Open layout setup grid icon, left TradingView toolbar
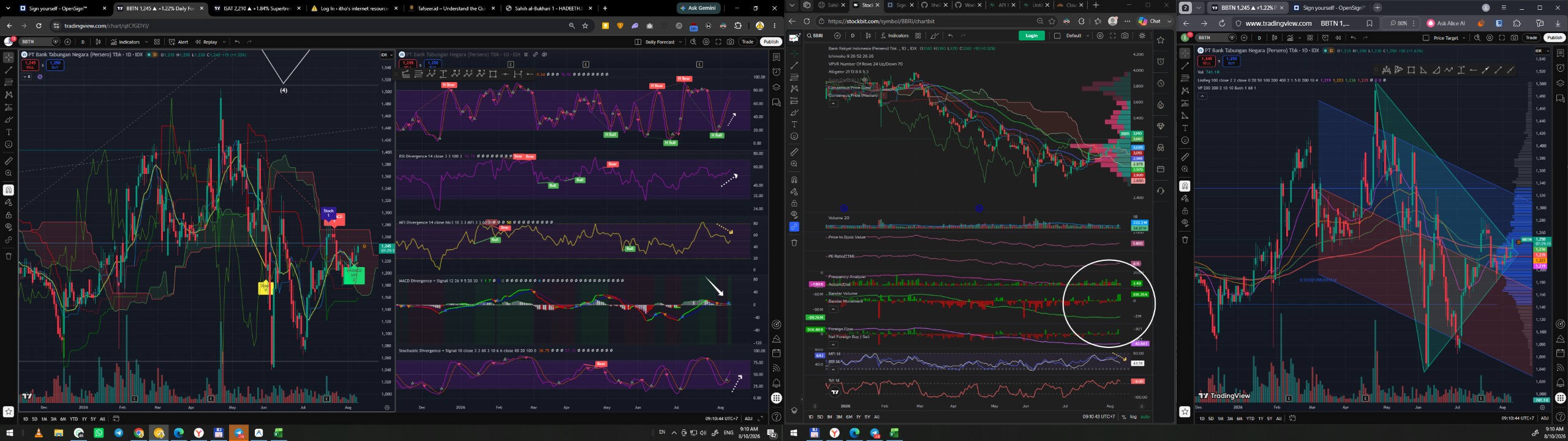The height and width of the screenshot is (441, 1568). click(157, 42)
